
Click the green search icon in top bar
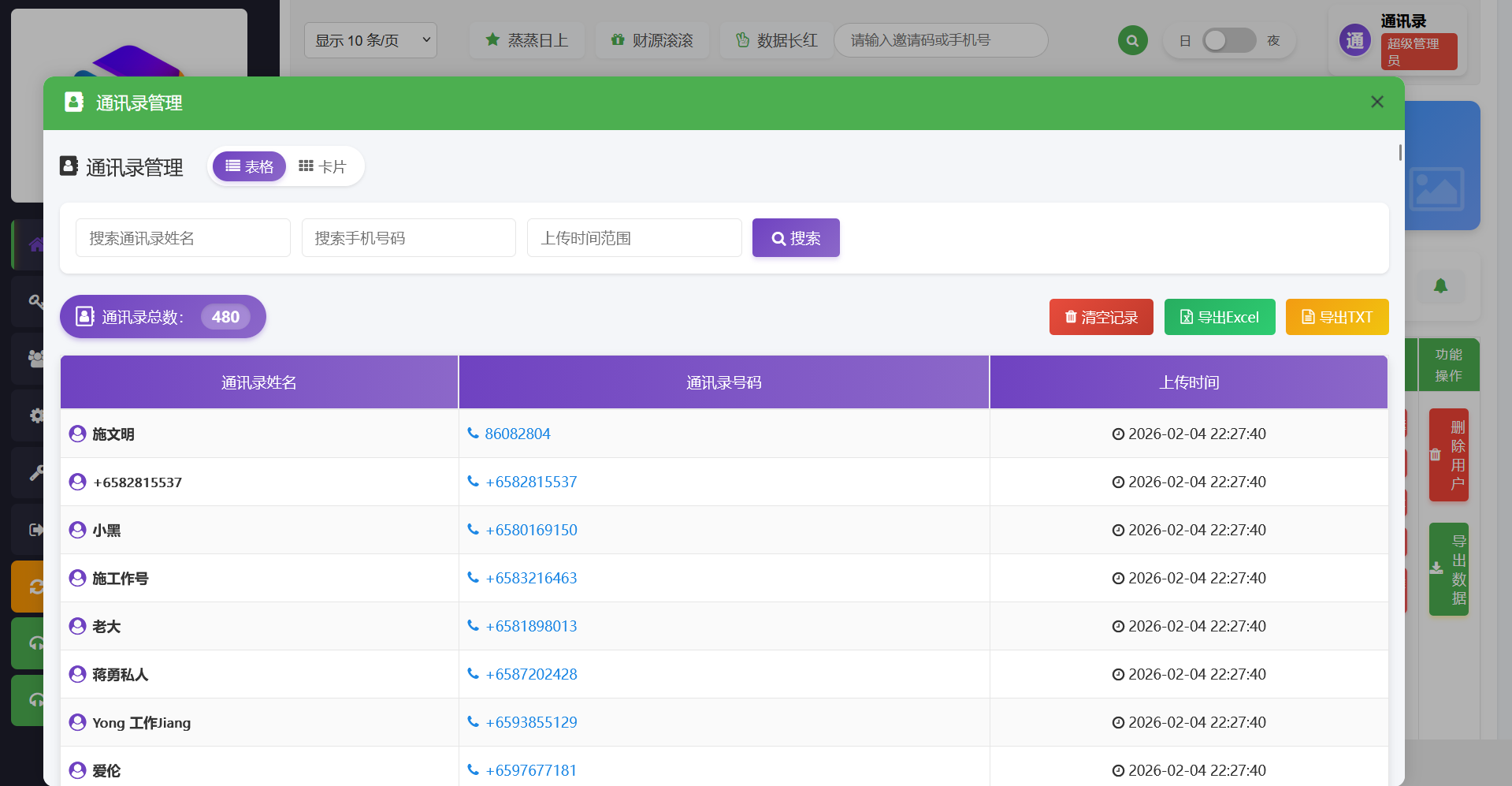(1132, 40)
